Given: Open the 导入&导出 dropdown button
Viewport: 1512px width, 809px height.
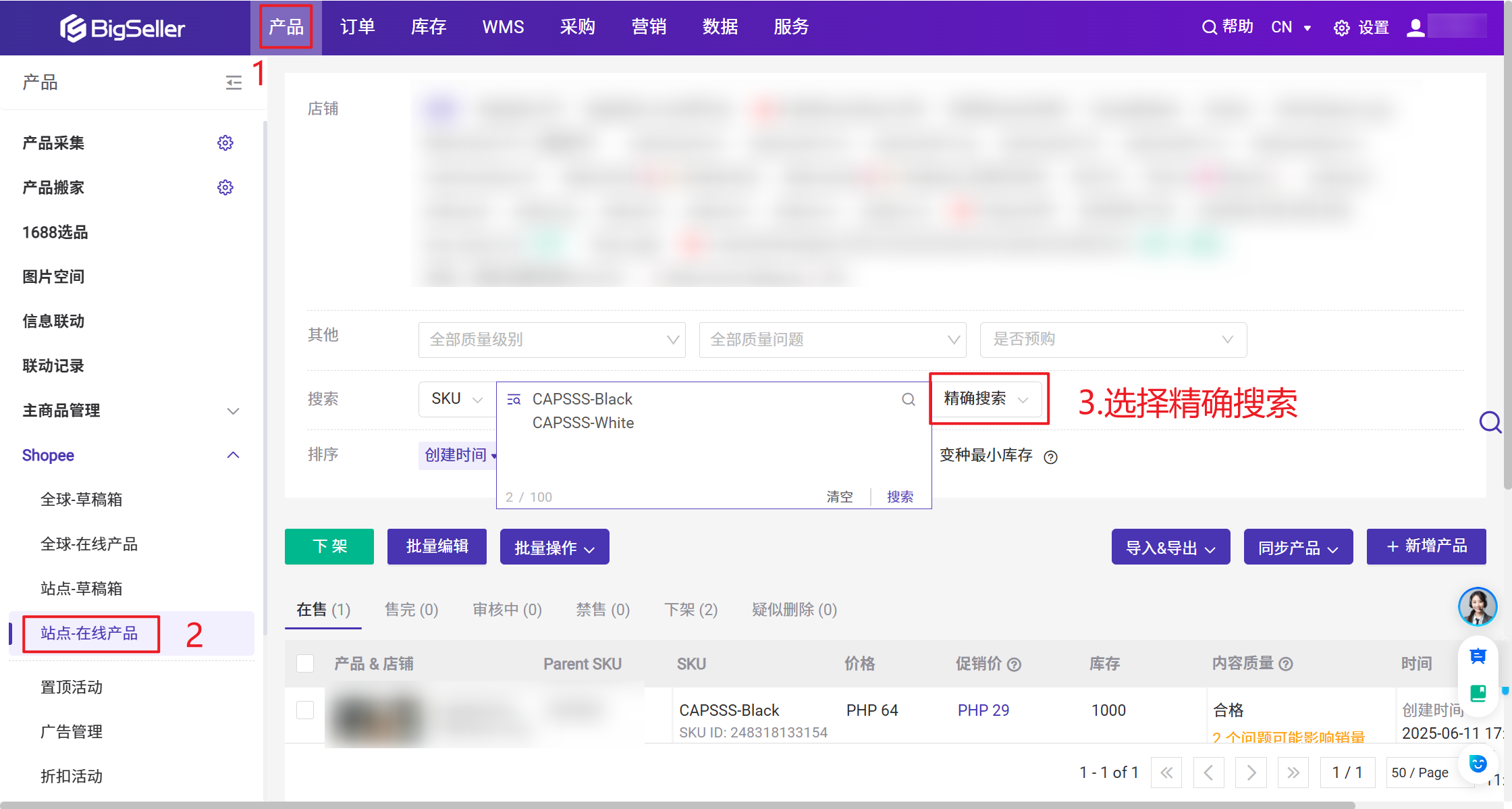Looking at the screenshot, I should [x=1170, y=547].
